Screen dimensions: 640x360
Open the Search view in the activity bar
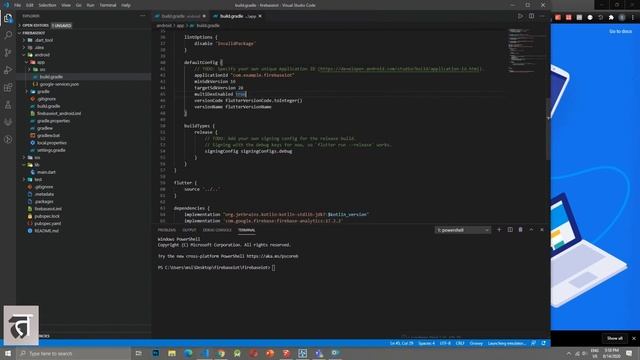click(x=8, y=35)
